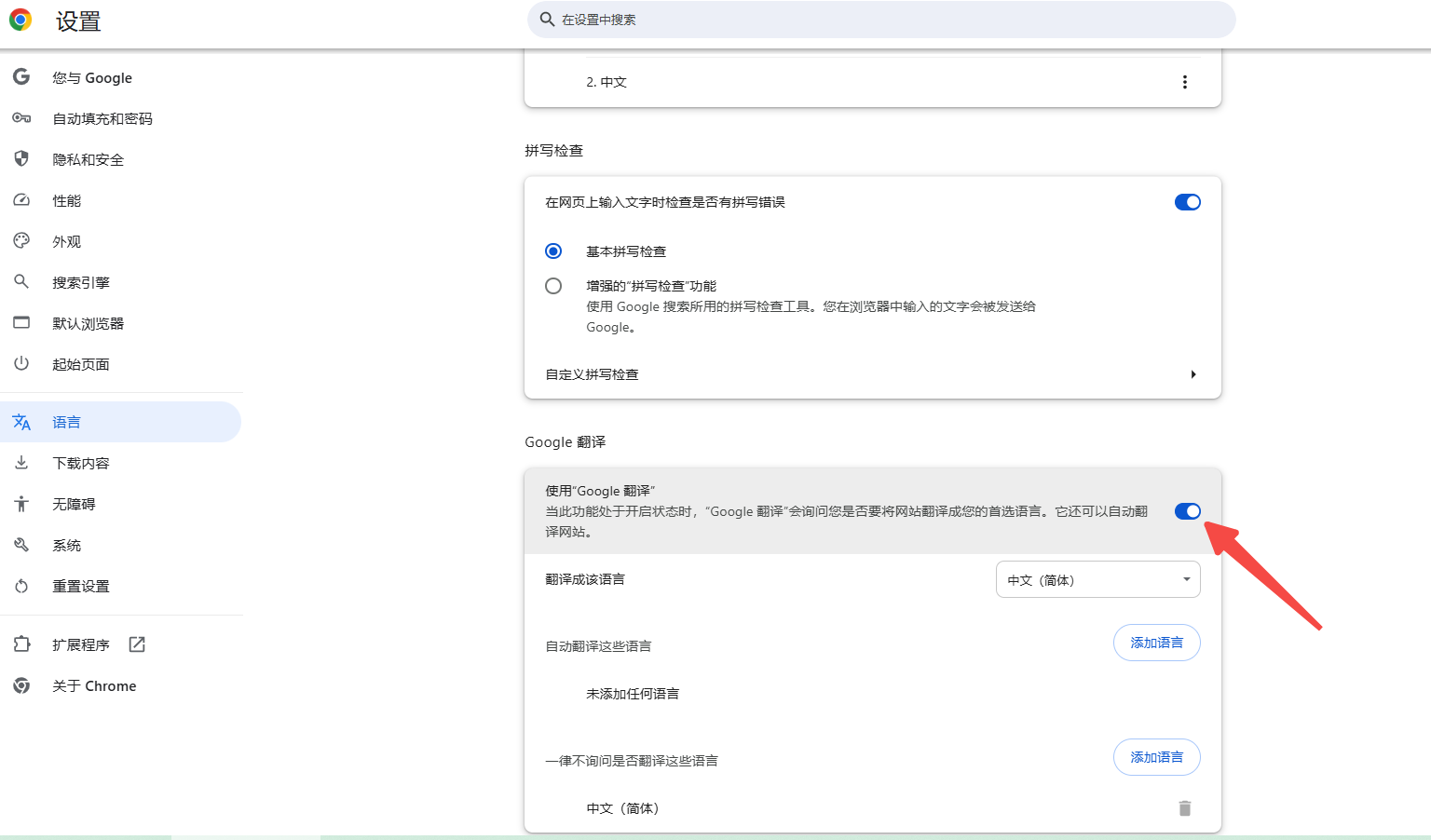This screenshot has height=840, width=1431.
Task: Turn off the 使用 Google 翻译 switch
Action: tap(1188, 511)
